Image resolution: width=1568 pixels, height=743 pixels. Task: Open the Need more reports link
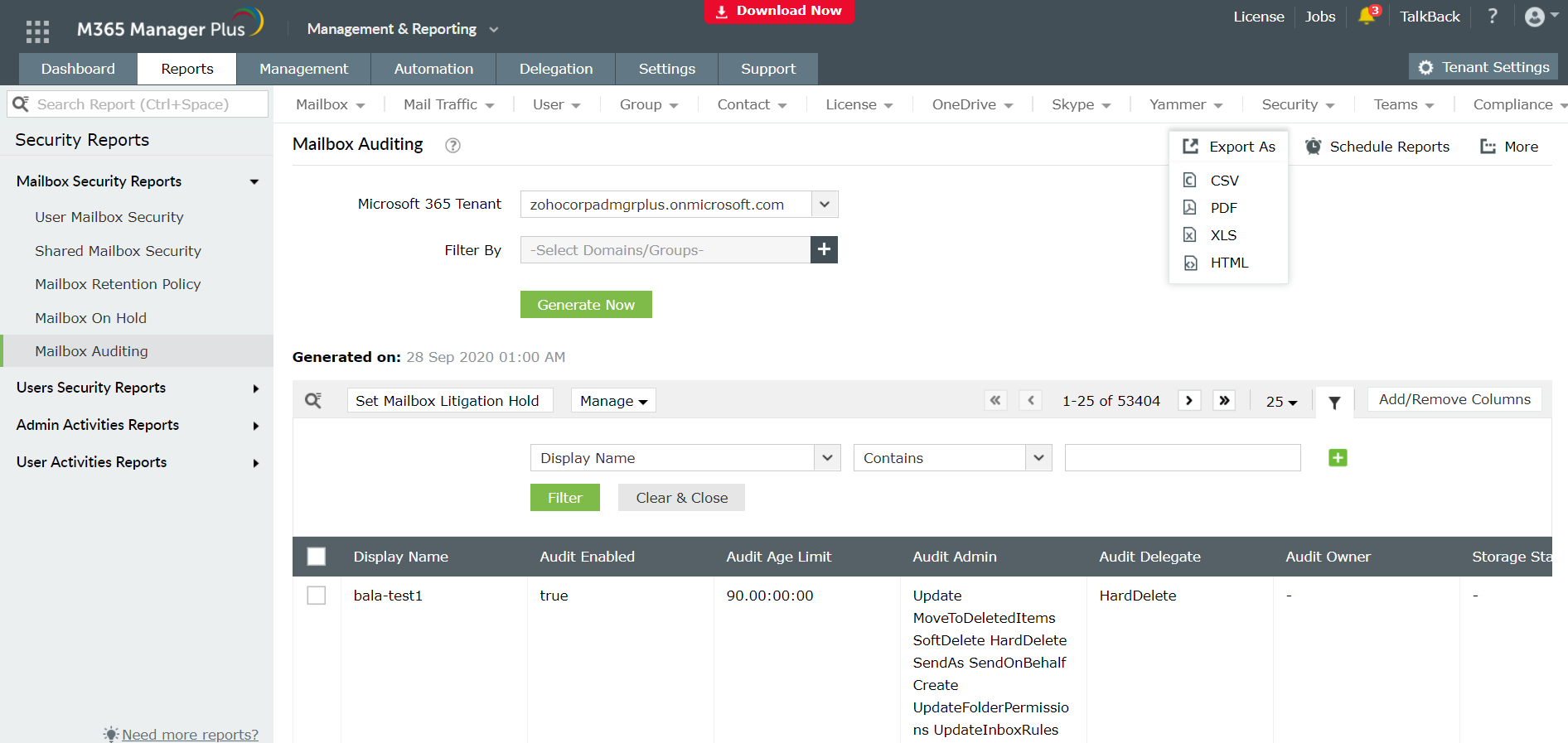(x=190, y=734)
